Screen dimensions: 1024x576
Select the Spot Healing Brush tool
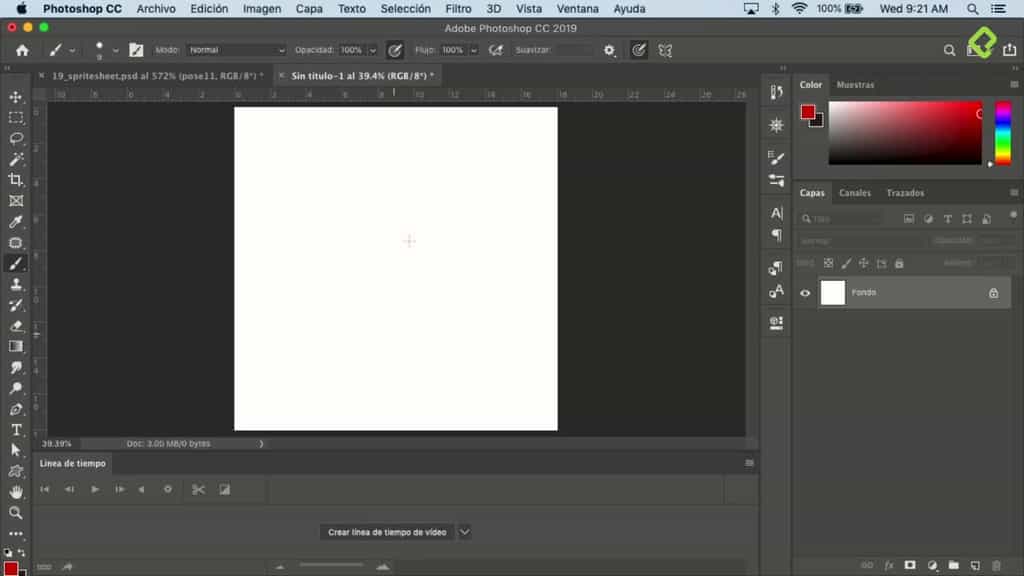(x=16, y=243)
